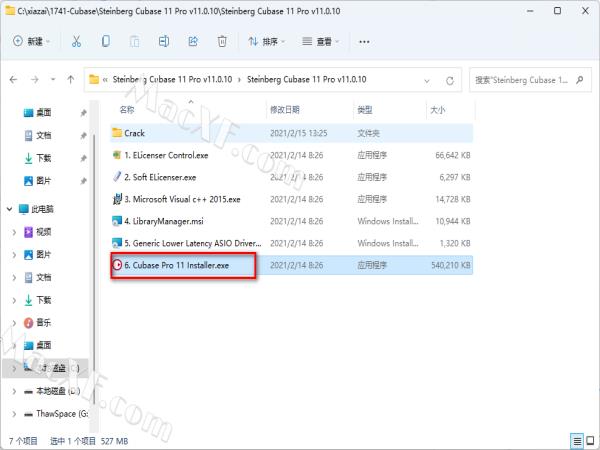Open pinned Downloads (下载) in quick access
The image size is (600, 450).
(x=43, y=158)
